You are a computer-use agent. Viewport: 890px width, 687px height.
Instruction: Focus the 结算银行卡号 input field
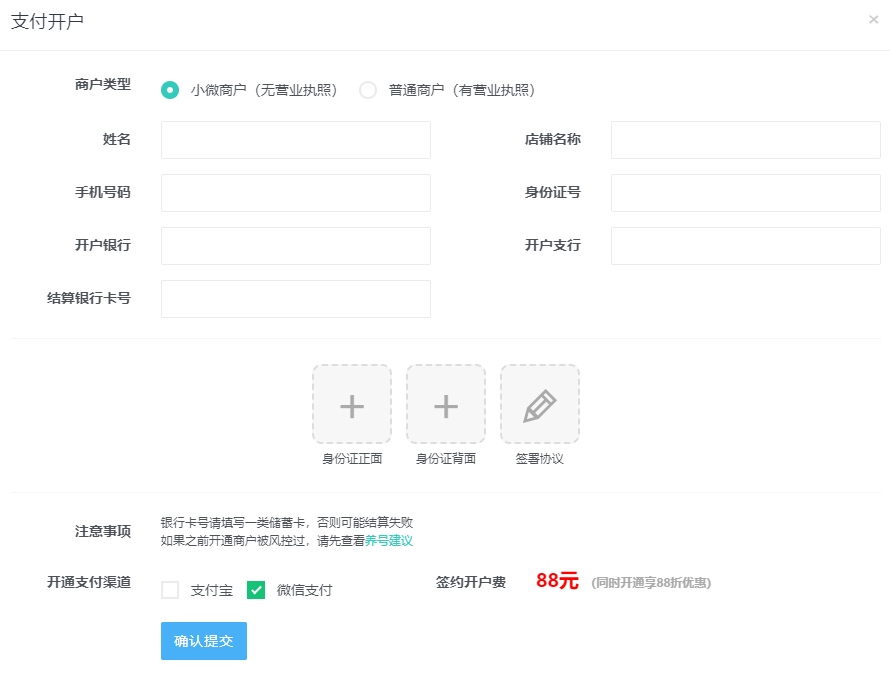pyautogui.click(x=295, y=298)
